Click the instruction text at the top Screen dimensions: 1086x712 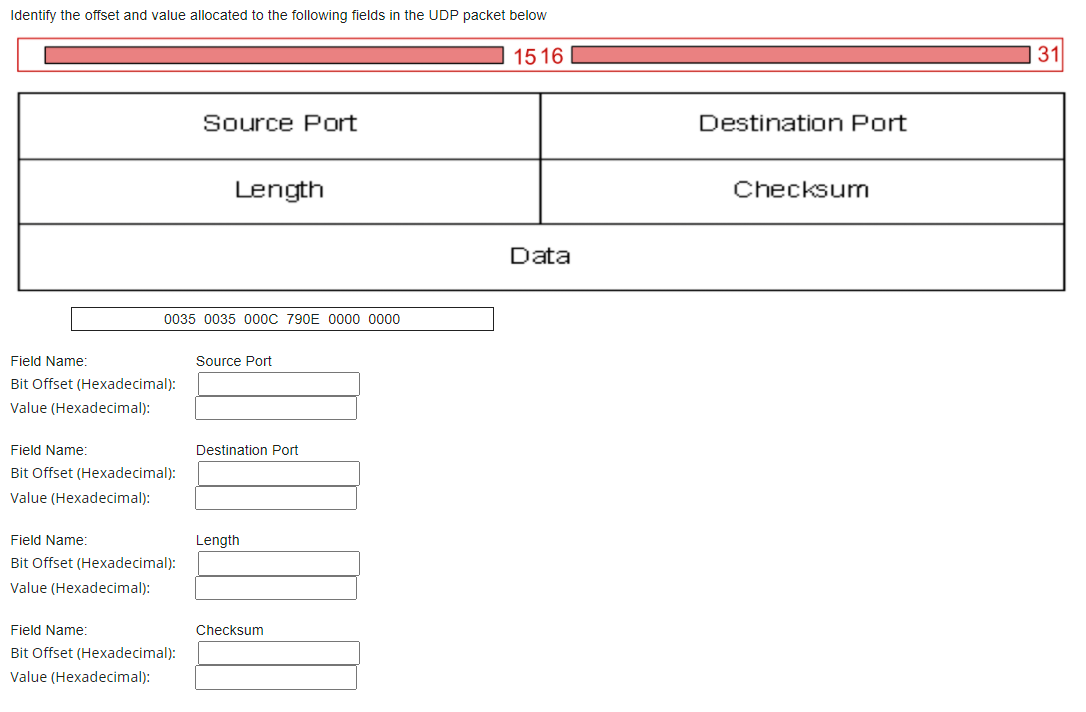[x=278, y=15]
